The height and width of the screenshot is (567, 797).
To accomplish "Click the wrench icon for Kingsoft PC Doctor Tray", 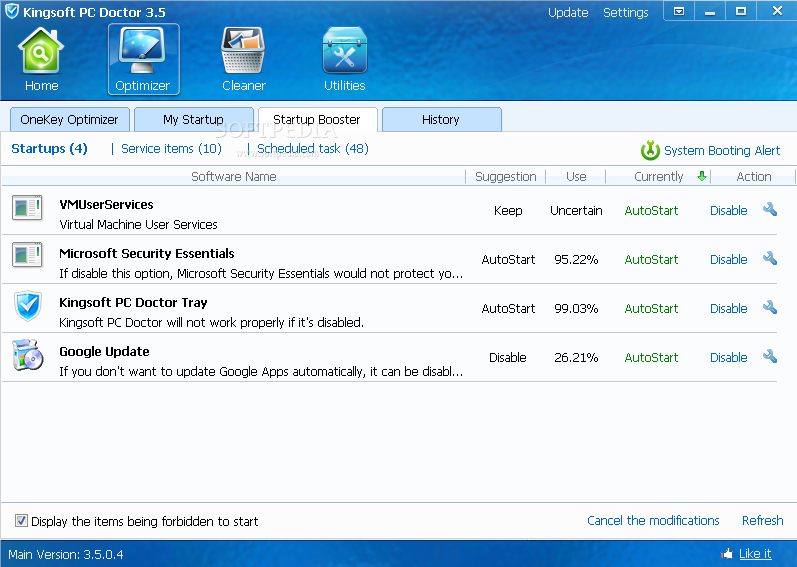I will point(770,307).
